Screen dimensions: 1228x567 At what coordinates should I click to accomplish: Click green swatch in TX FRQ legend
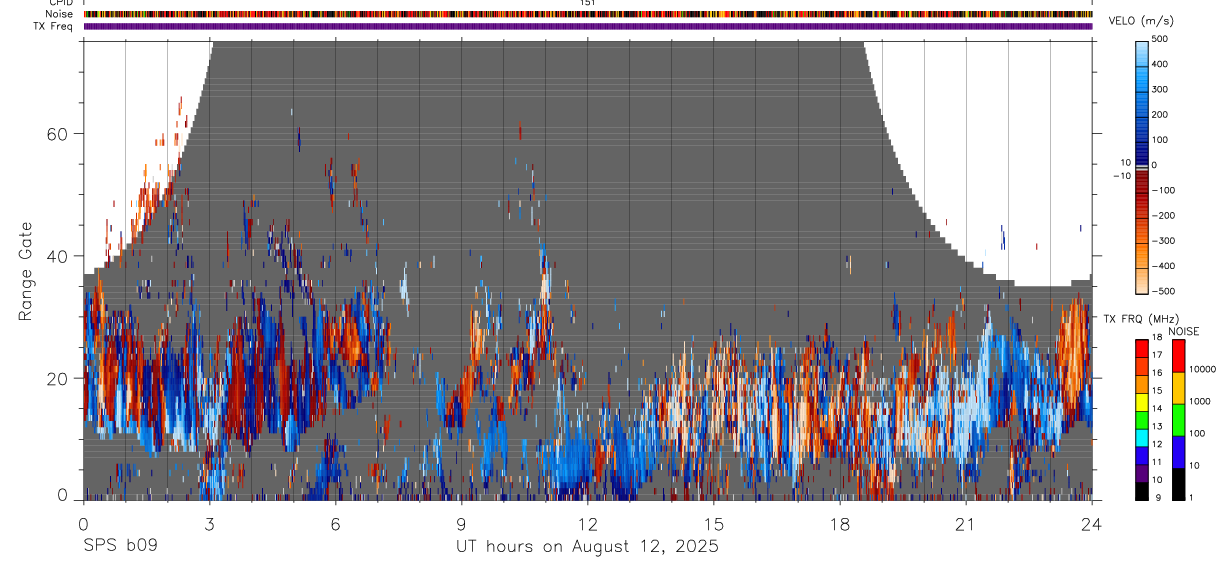(x=1142, y=420)
